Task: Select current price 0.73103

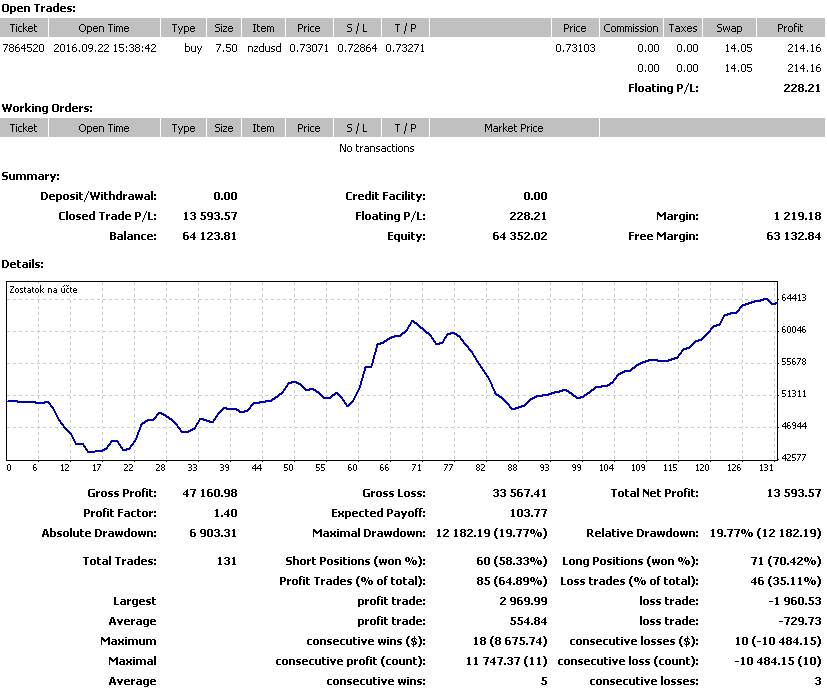Action: [x=575, y=48]
